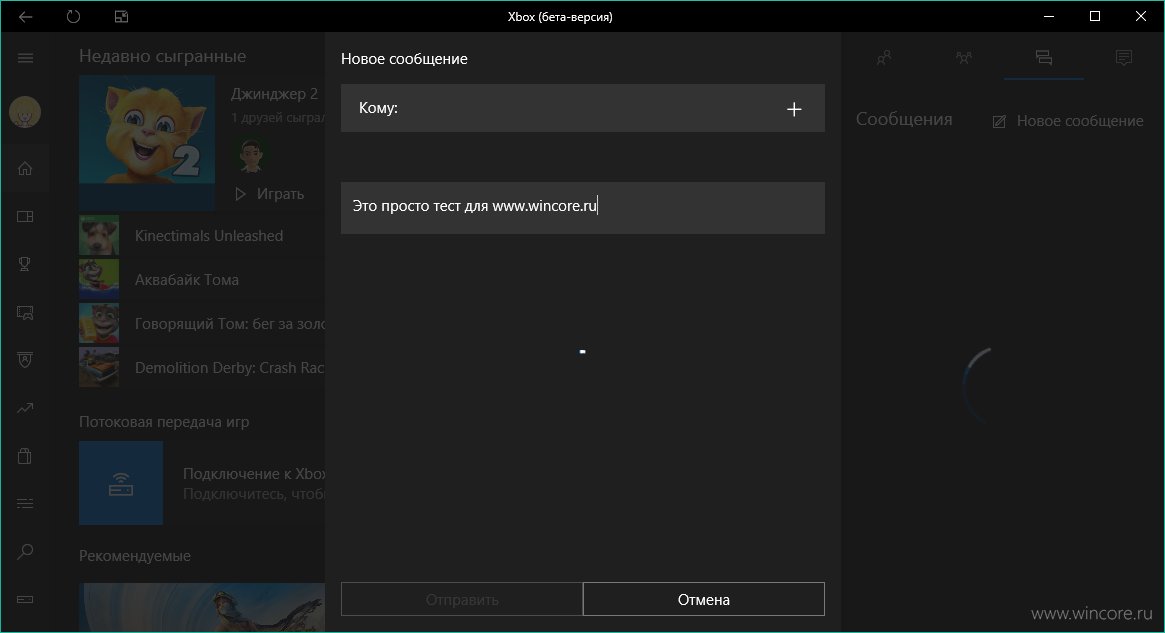
Task: Open Джинджер 2 game cover thumbnail
Action: click(147, 141)
